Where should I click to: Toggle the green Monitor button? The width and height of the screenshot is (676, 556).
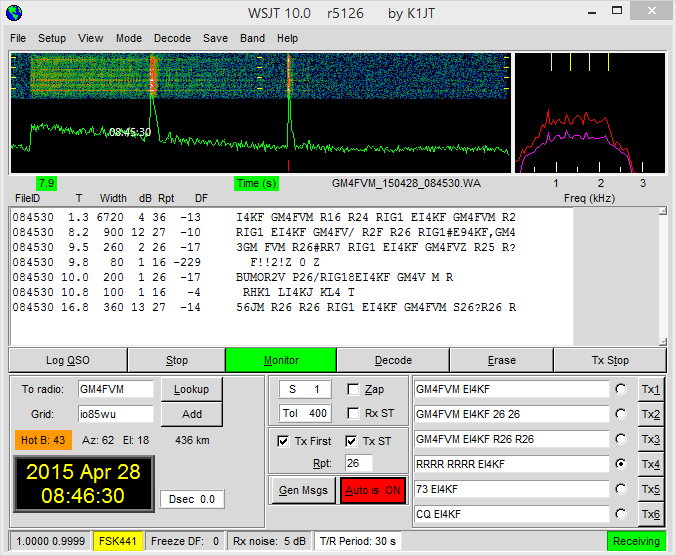coord(281,360)
